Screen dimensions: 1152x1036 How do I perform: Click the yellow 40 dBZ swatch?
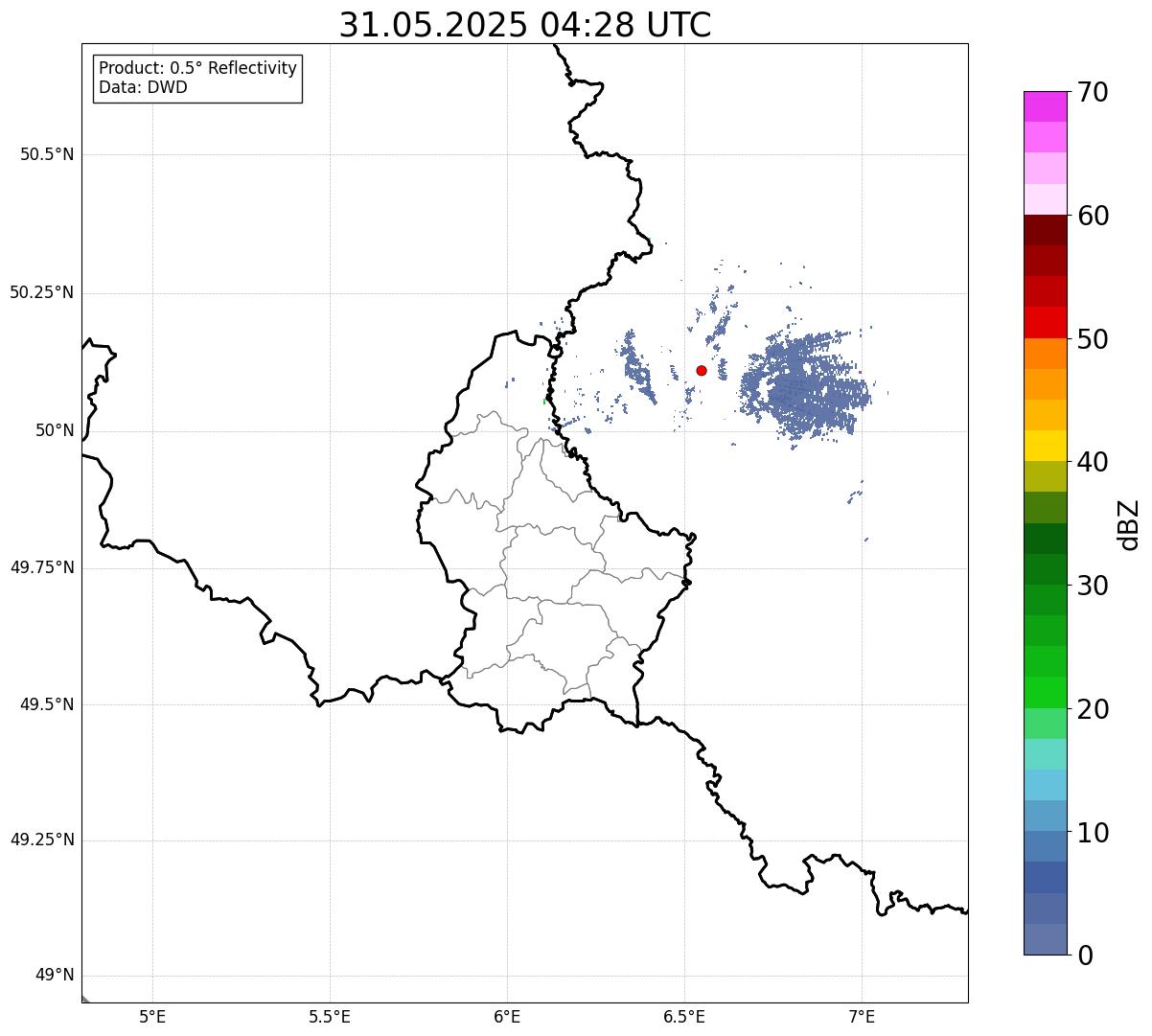1045,447
